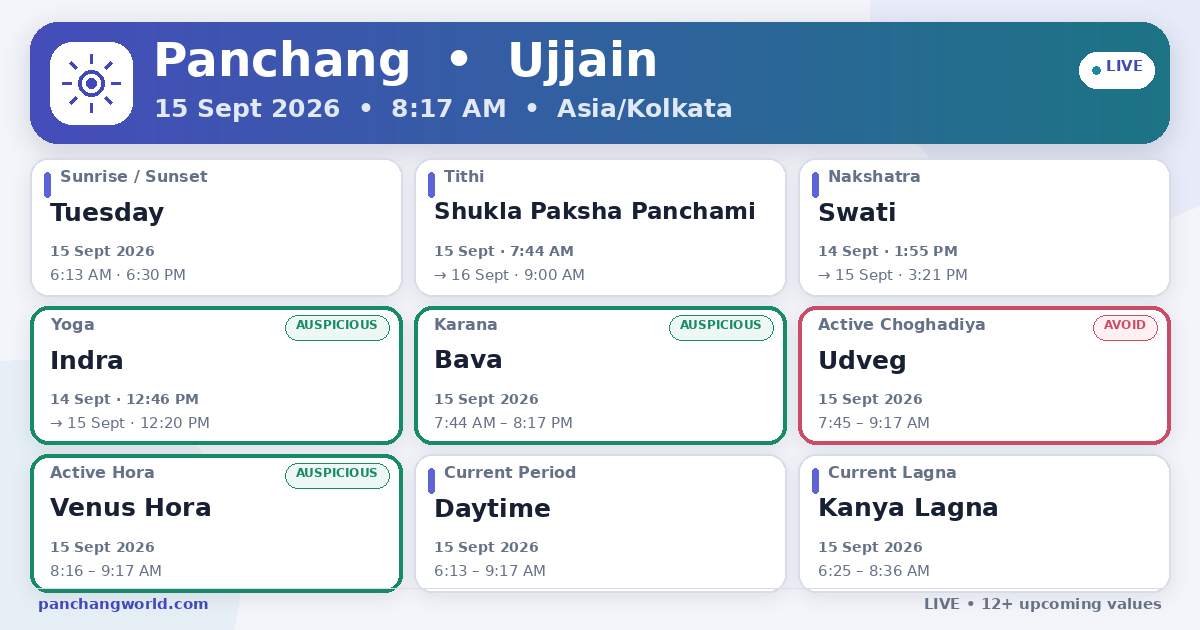Screen dimensions: 1200x630
Task: Click the blue marker beside Nakshatra label
Action: point(815,185)
